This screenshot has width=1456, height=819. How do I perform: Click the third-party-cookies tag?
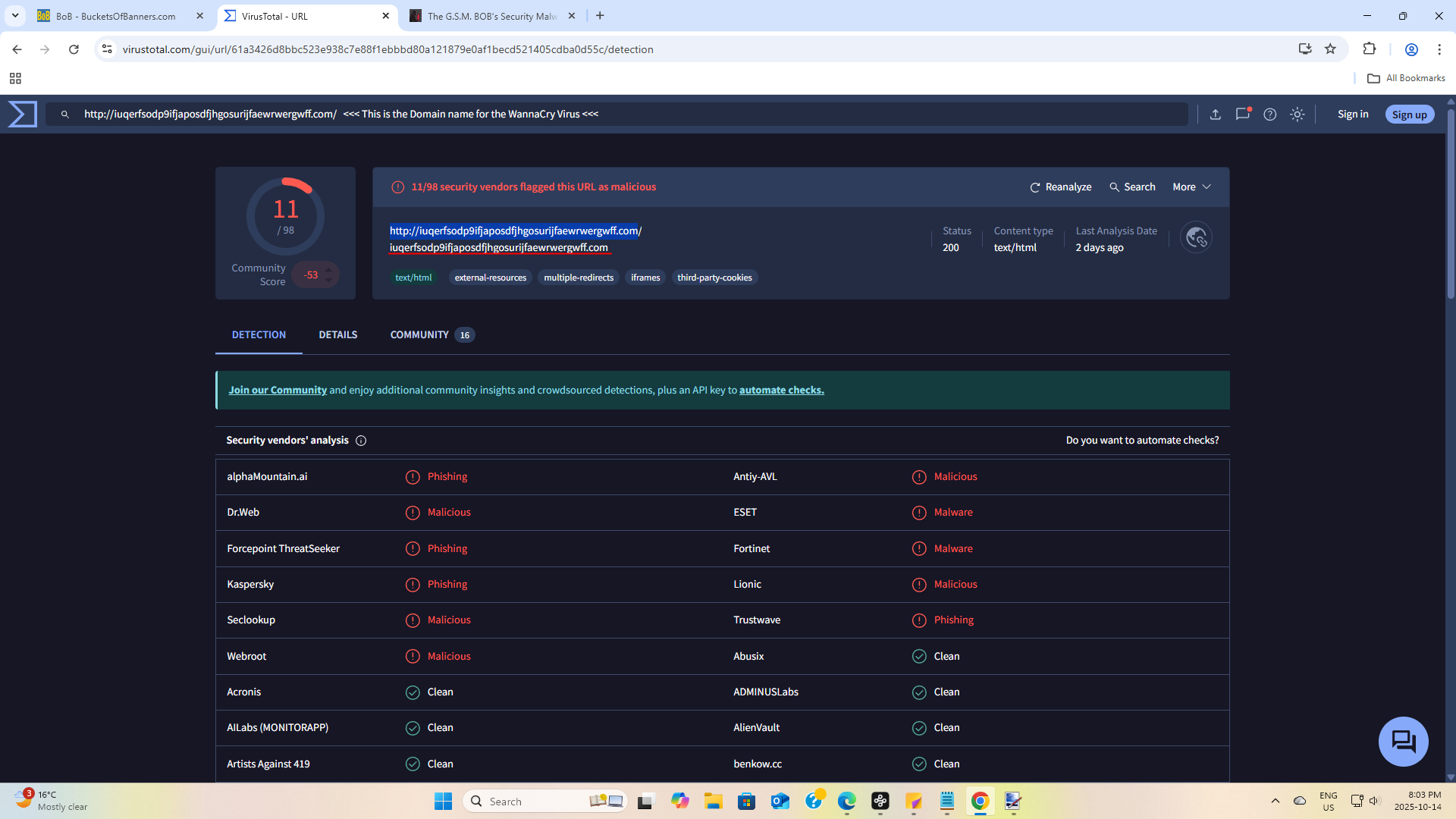714,278
